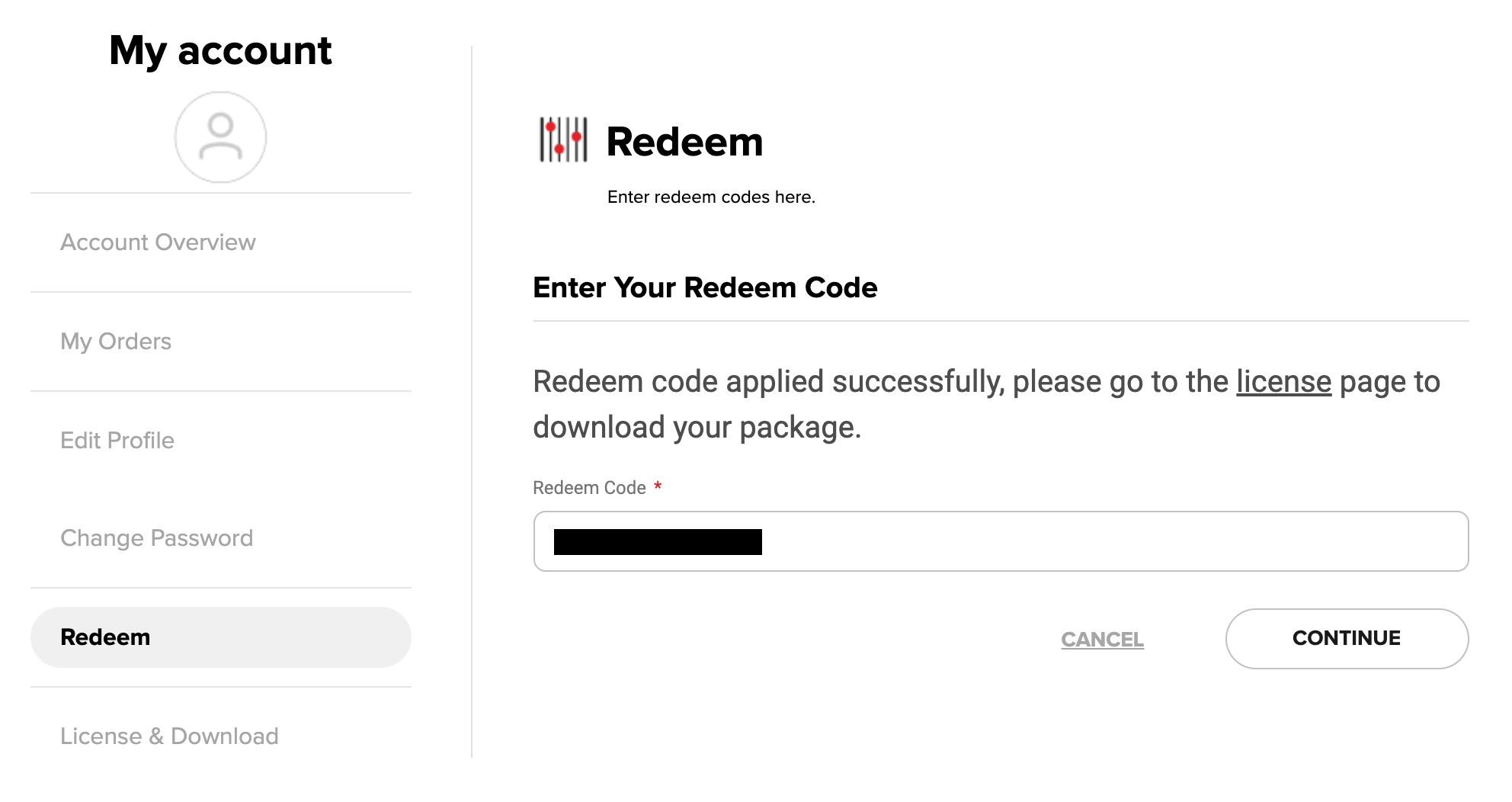Open My Orders from the sidebar
The height and width of the screenshot is (802, 1512).
pos(116,342)
